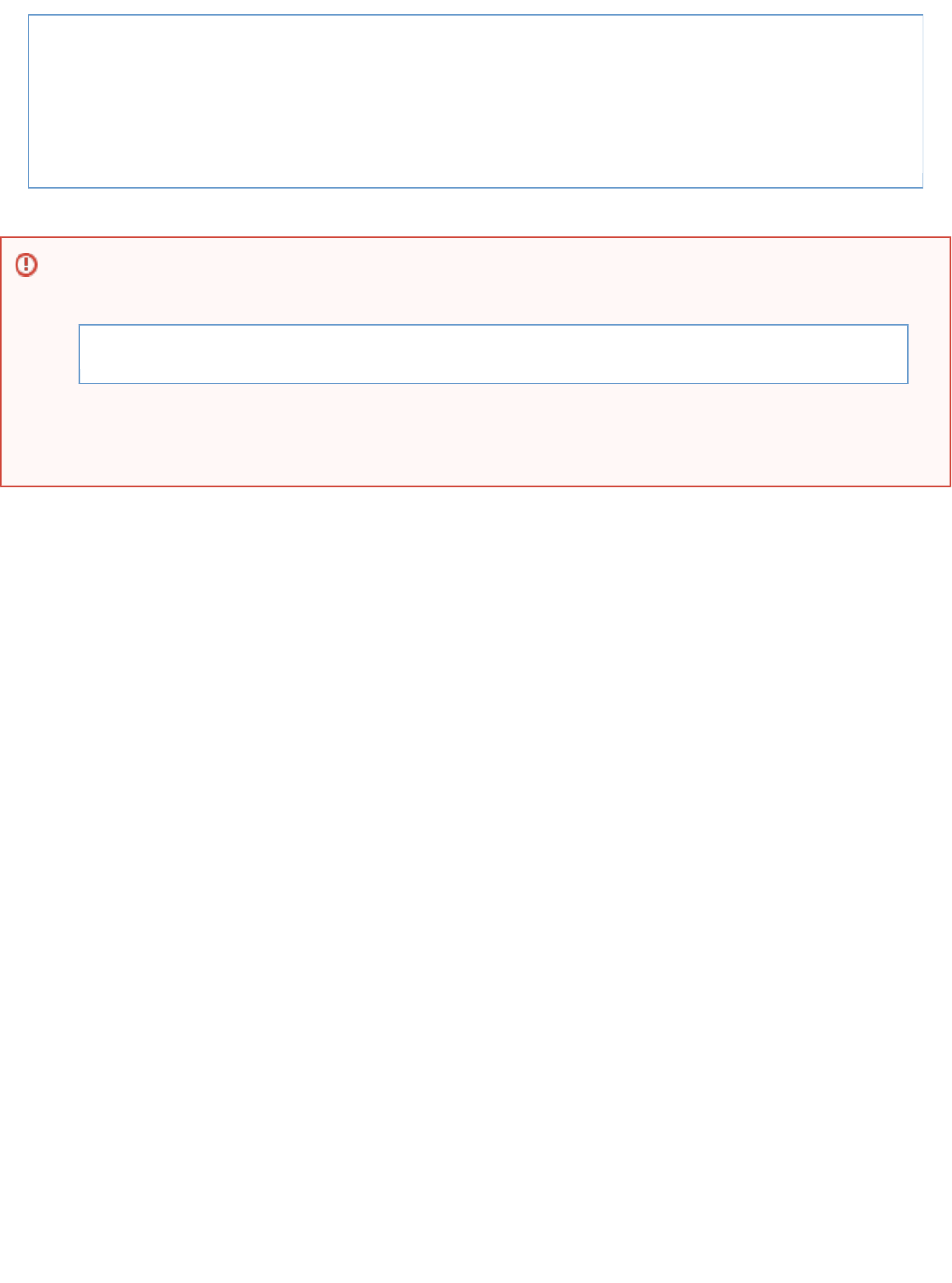Select the error alert circle icon
This screenshot has height=1283, width=952.
point(27,265)
